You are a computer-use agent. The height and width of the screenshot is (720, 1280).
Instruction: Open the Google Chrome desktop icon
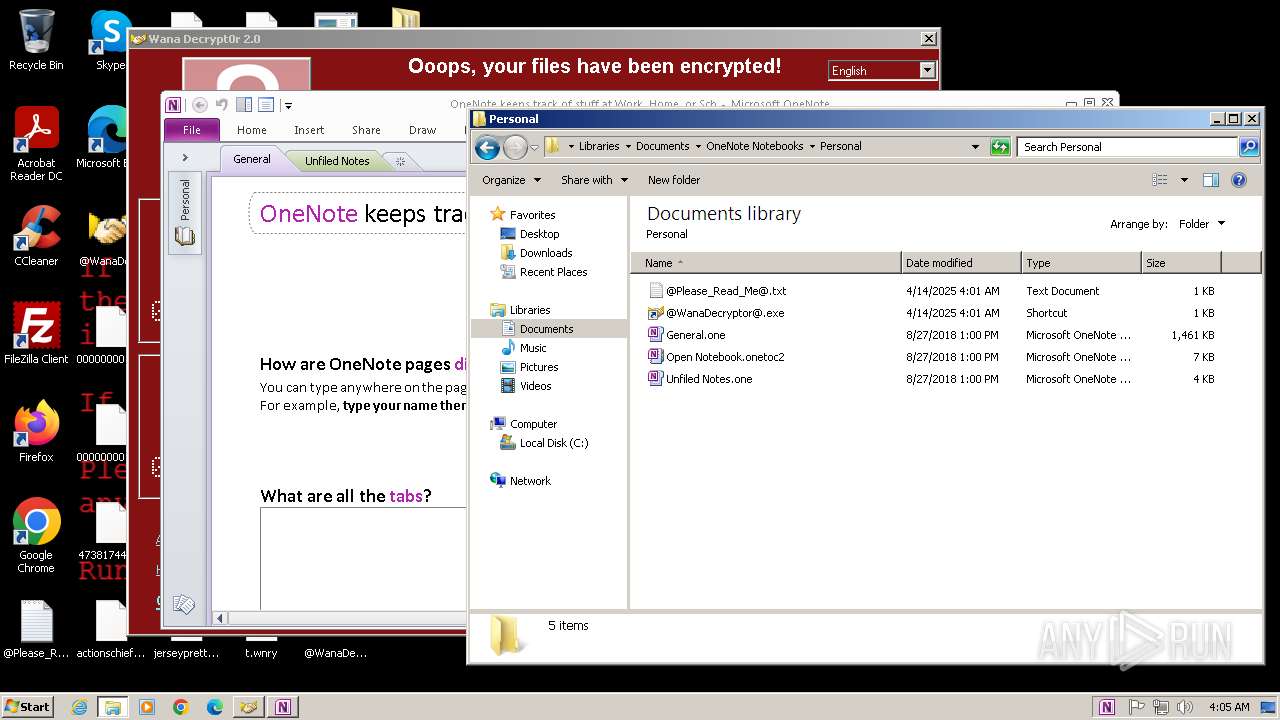[36, 536]
